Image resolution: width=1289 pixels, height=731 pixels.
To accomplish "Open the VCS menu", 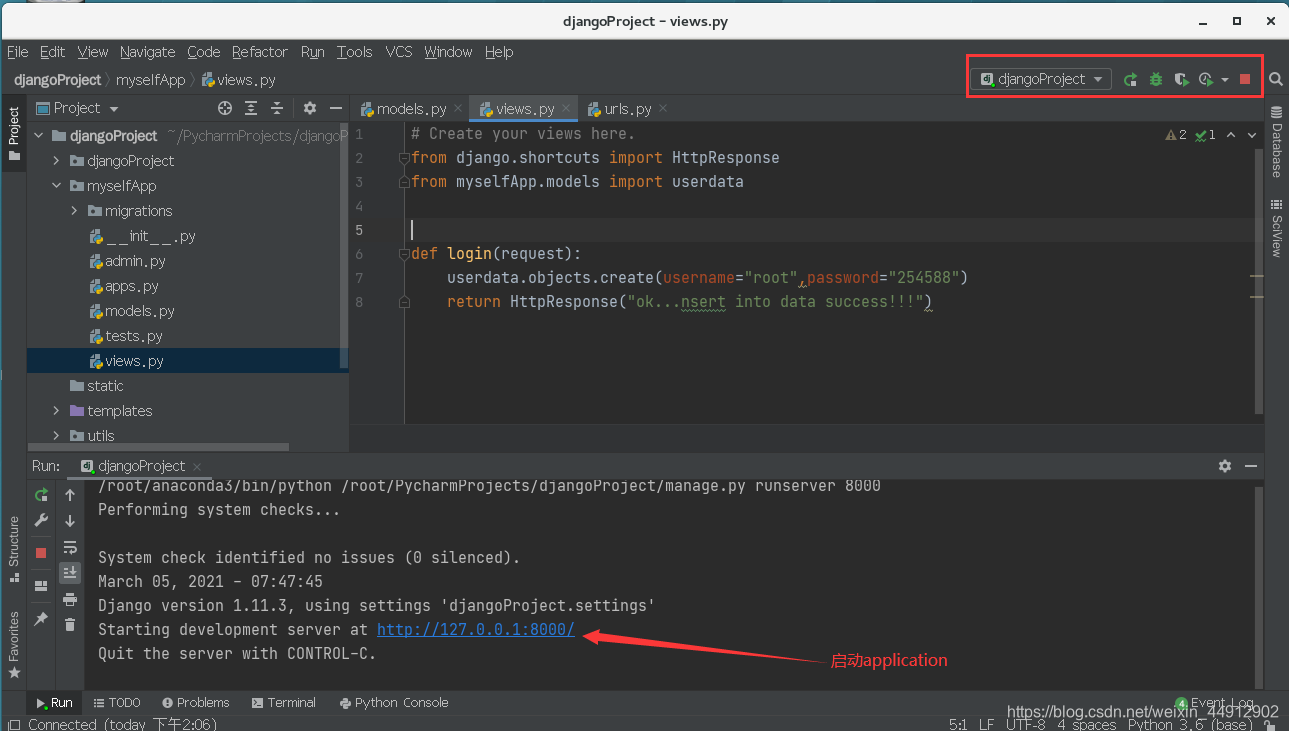I will click(398, 52).
